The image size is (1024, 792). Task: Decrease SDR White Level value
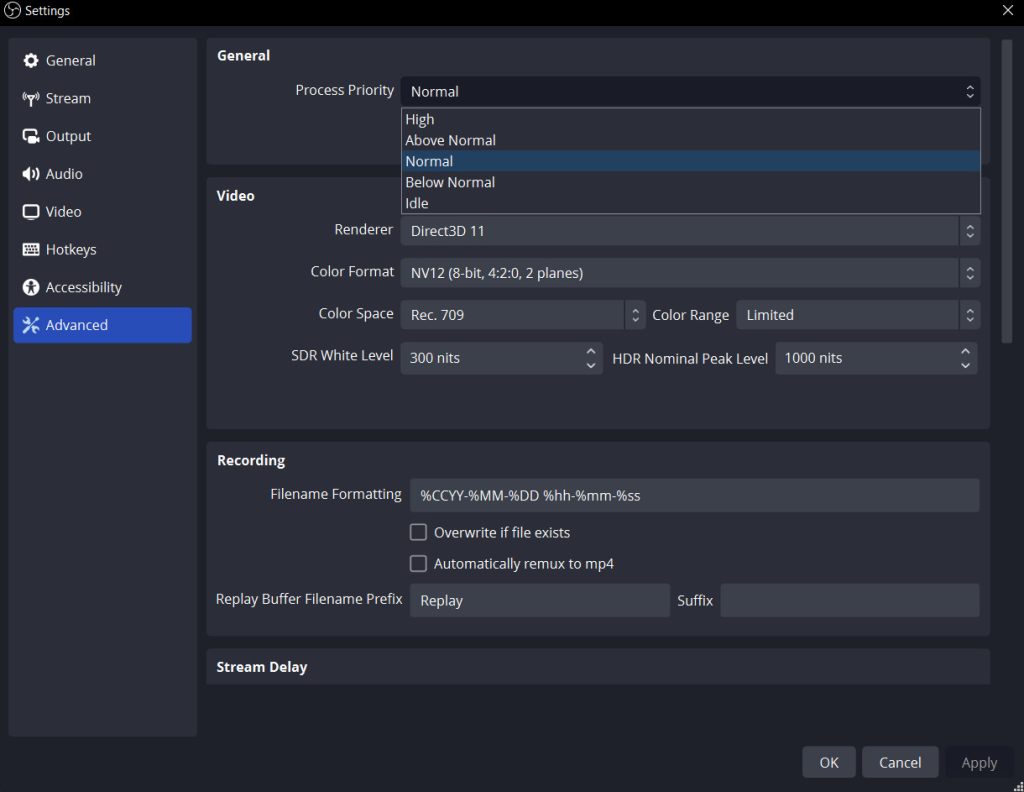[591, 366]
